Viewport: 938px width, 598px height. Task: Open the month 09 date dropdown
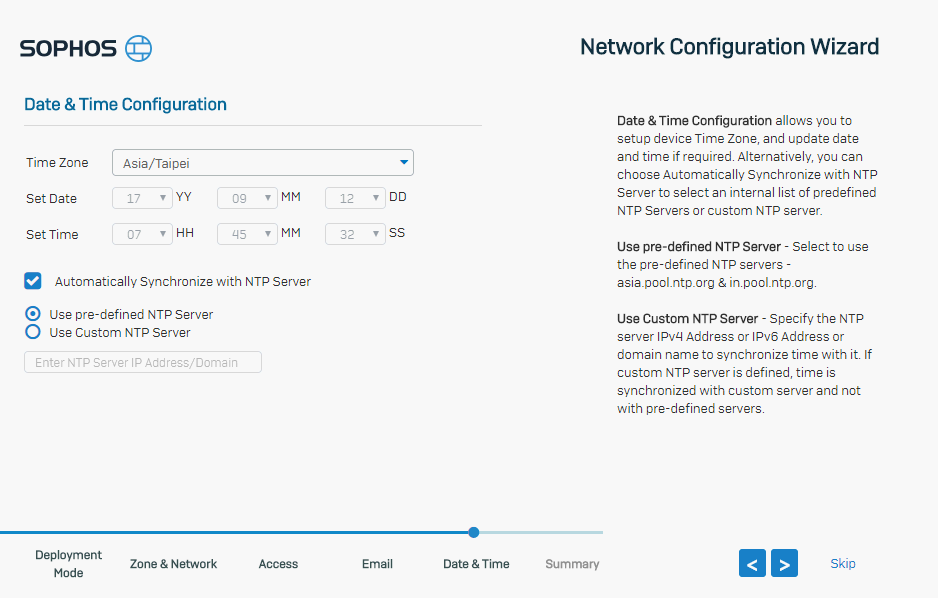[x=247, y=198]
